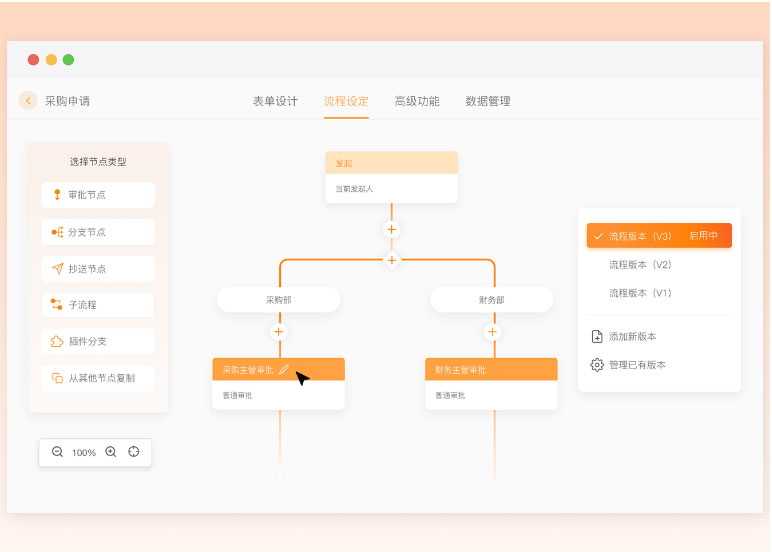This screenshot has width=772, height=552.
Task: Click the 插件分支 plugin puzzle icon
Action: tap(57, 342)
